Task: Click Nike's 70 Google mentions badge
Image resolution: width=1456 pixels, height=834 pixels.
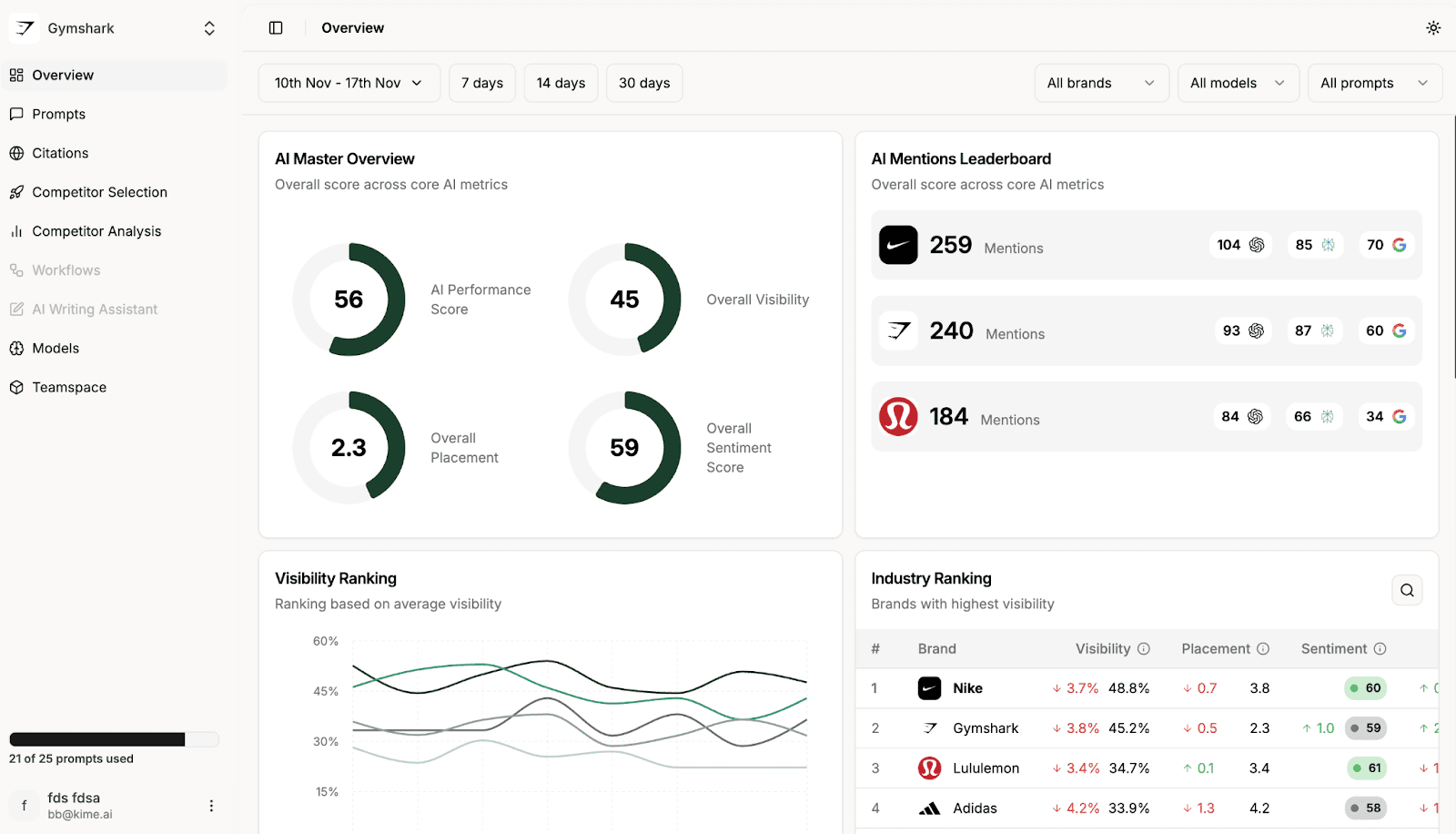Action: (x=1386, y=245)
